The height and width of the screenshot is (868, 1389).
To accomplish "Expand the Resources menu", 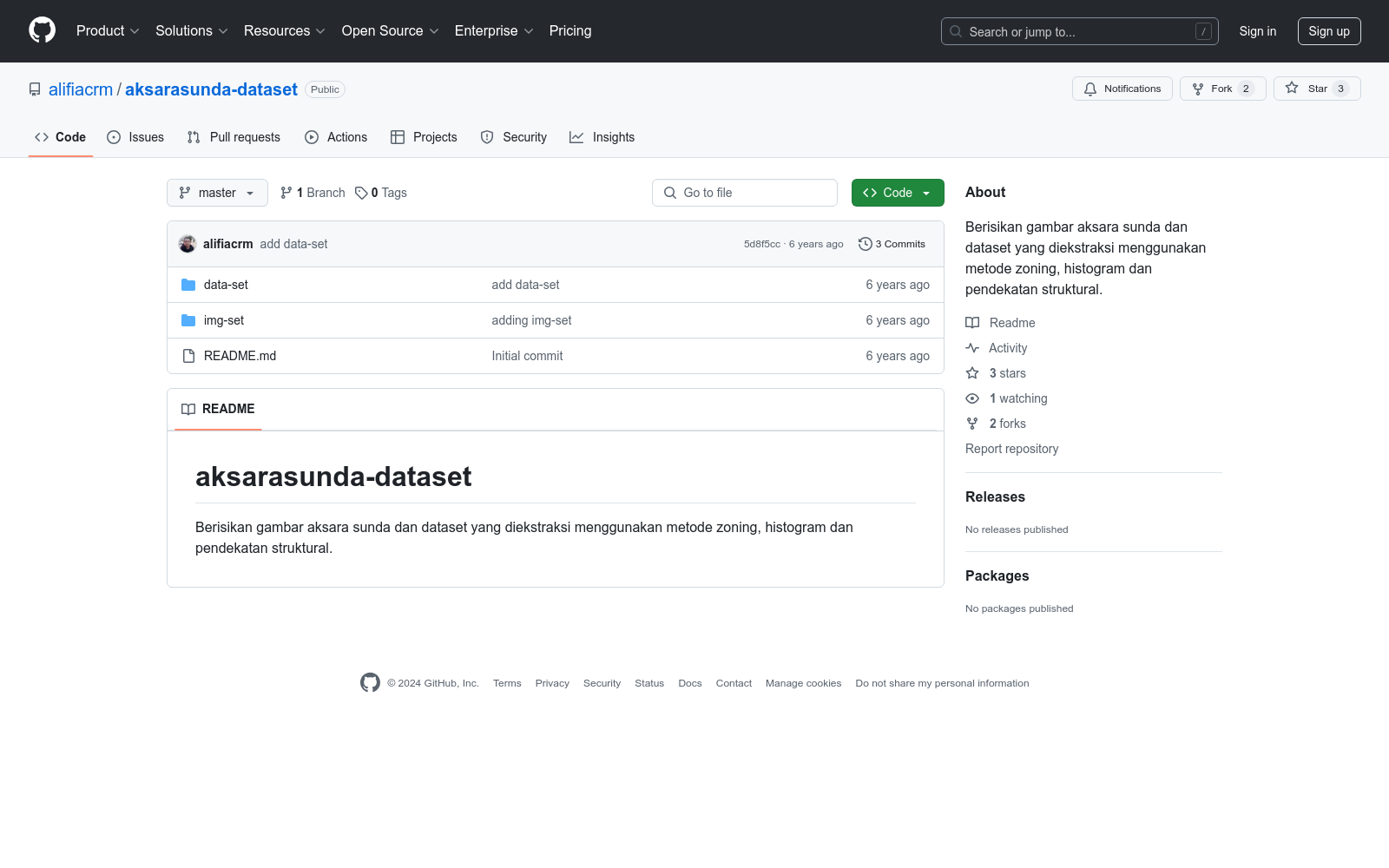I will [285, 31].
